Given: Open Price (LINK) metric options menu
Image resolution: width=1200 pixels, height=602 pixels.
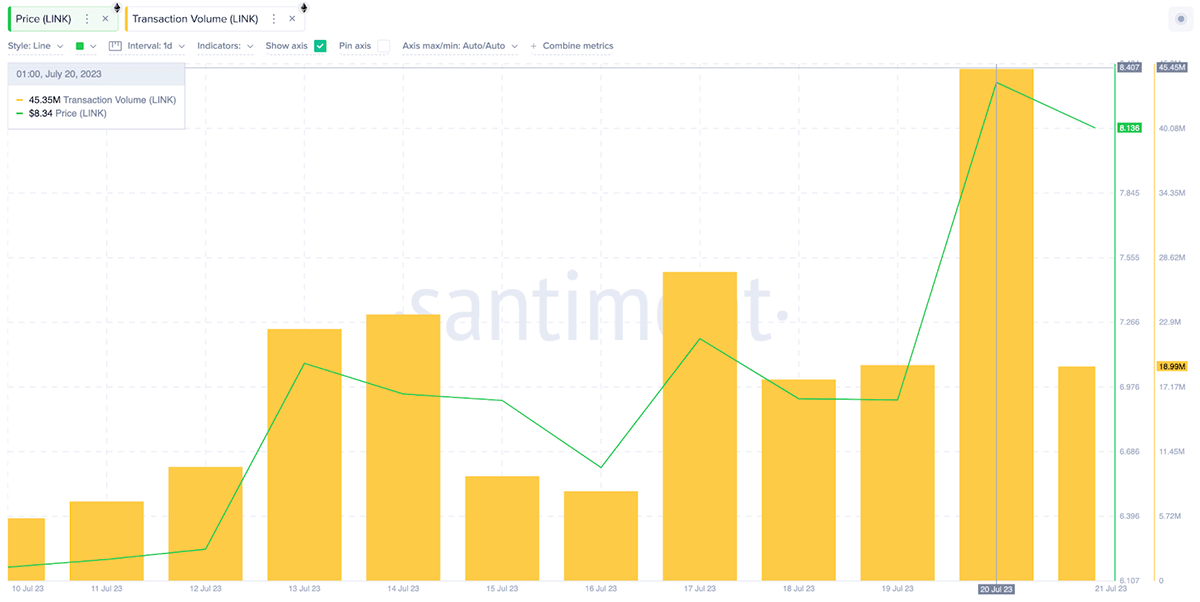Looking at the screenshot, I should tap(87, 19).
